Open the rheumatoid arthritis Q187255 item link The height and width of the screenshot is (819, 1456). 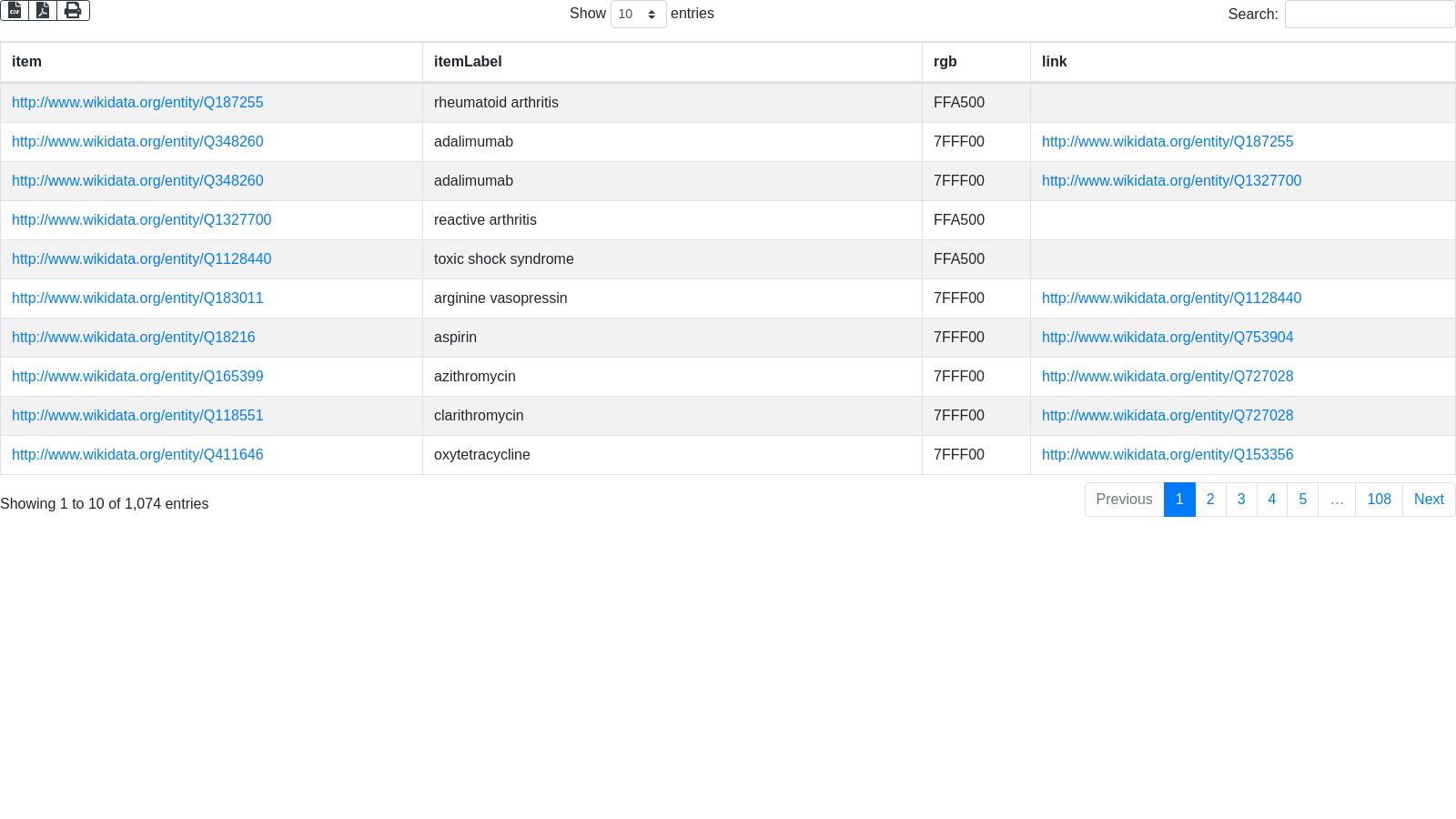(x=137, y=103)
